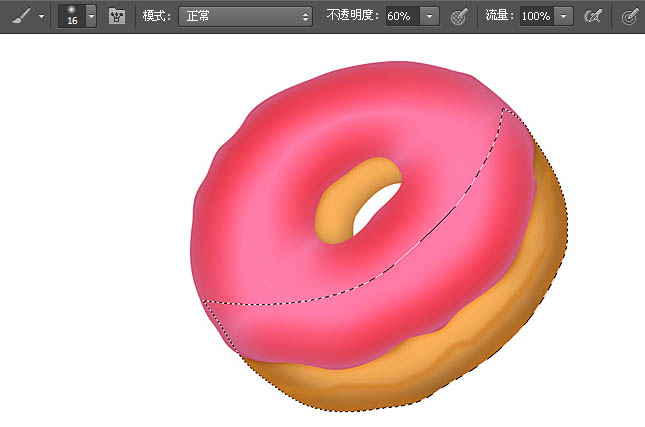This screenshot has height=427, width=645.
Task: Toggle the Brush panel icon
Action: (117, 16)
